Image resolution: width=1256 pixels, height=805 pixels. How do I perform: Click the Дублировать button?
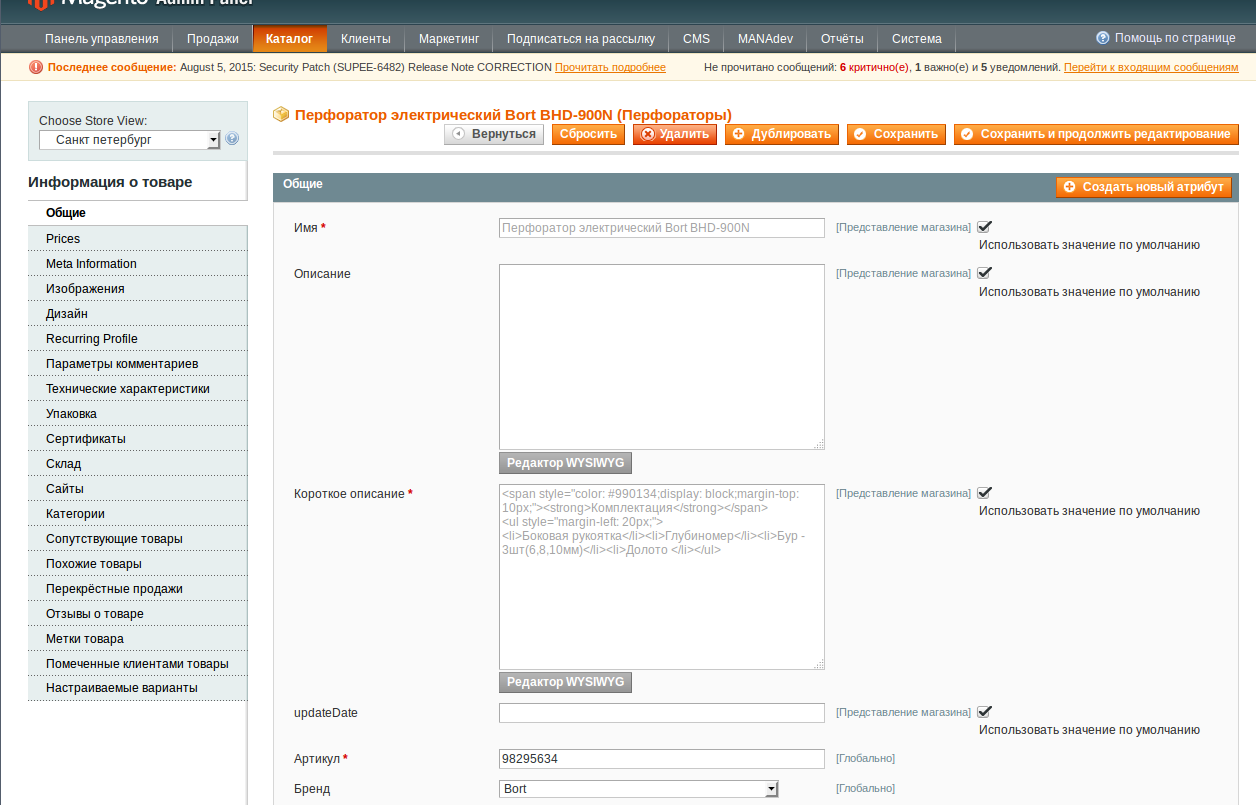pos(782,134)
